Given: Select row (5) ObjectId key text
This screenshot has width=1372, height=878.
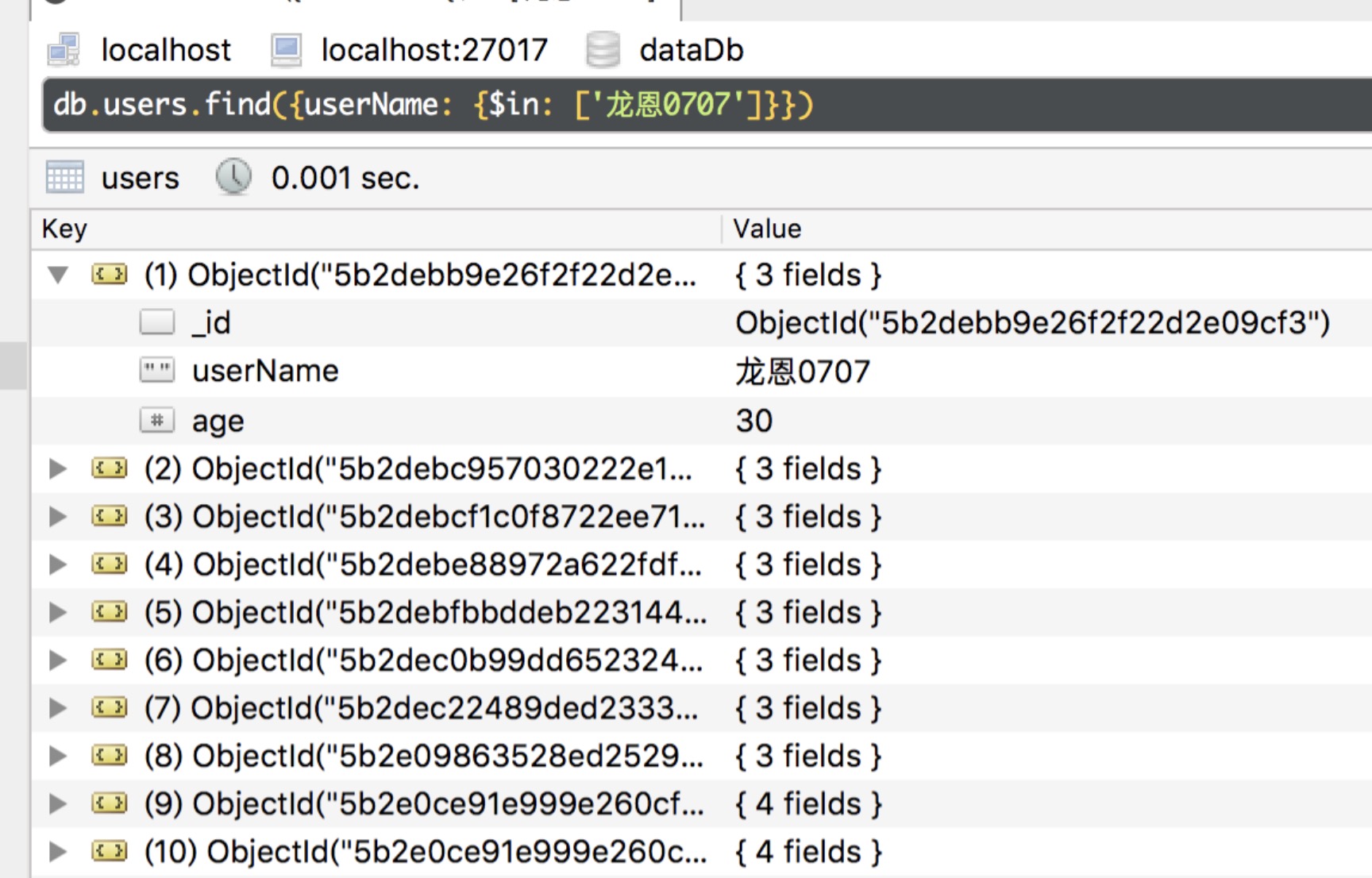Looking at the screenshot, I should pyautogui.click(x=426, y=613).
